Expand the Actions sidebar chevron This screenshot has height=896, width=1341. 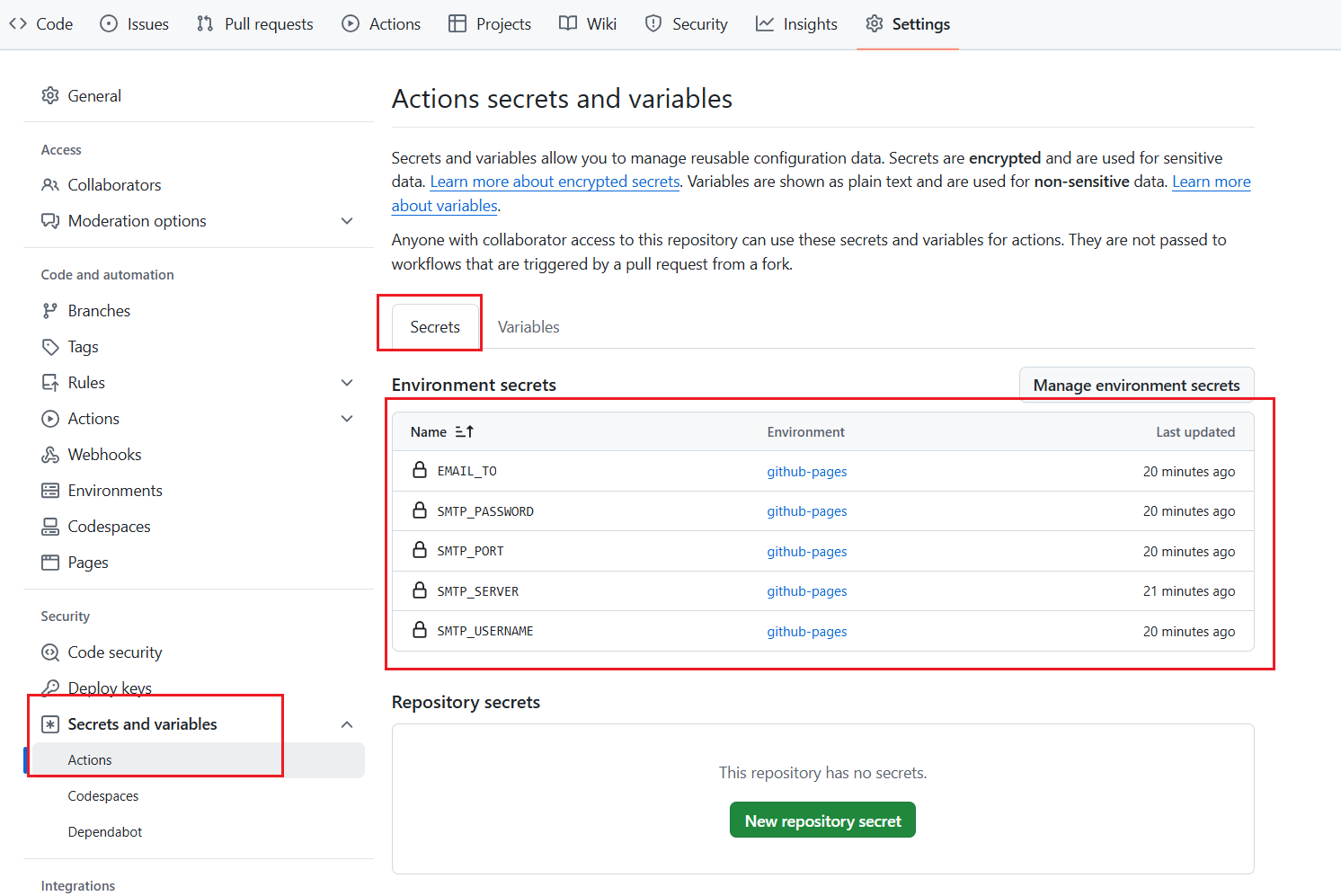(x=347, y=419)
